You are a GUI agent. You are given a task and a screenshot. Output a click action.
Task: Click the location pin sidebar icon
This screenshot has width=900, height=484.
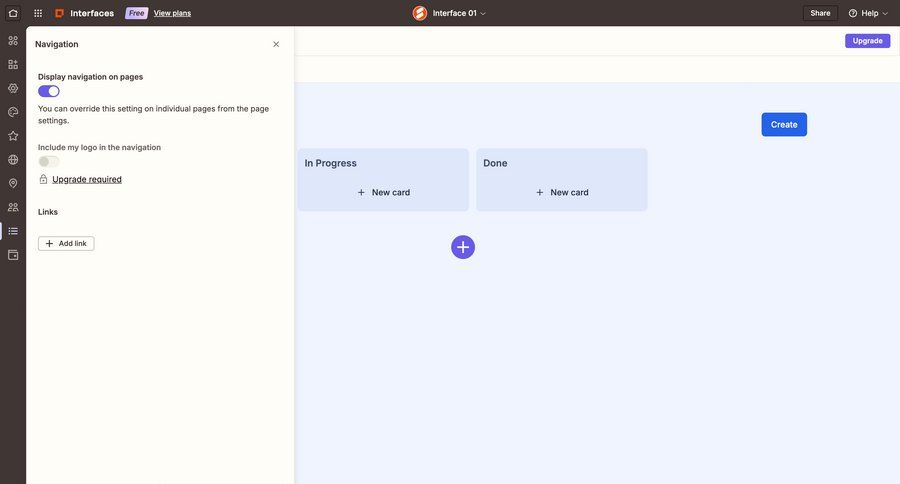click(13, 183)
